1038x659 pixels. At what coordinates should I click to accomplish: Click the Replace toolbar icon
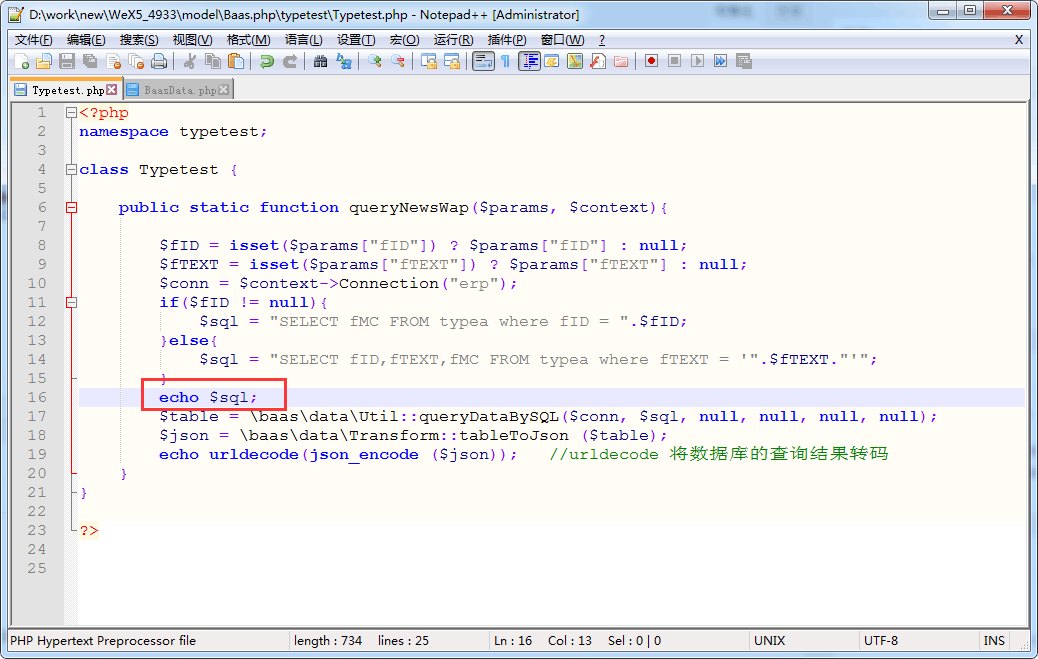(x=344, y=62)
